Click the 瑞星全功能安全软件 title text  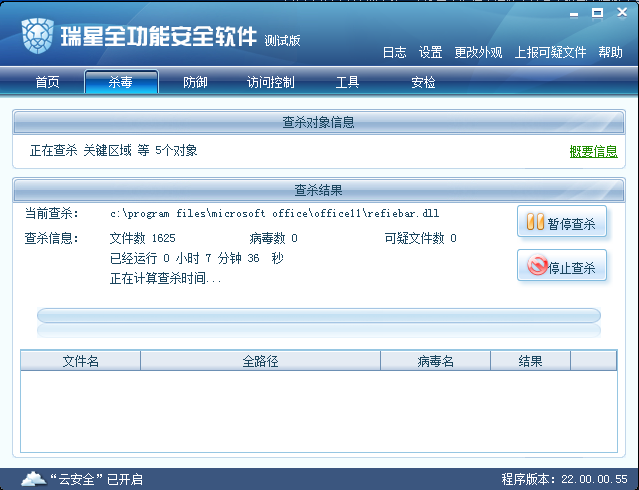[x=159, y=36]
